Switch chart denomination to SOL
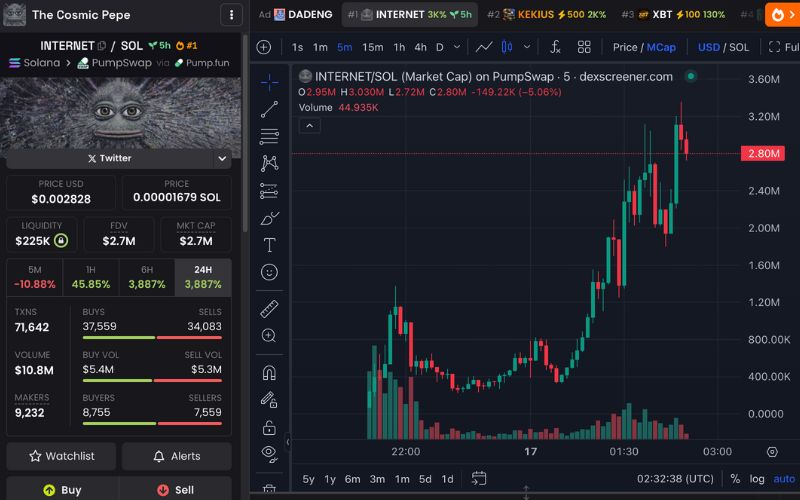800x500 pixels. click(x=739, y=47)
